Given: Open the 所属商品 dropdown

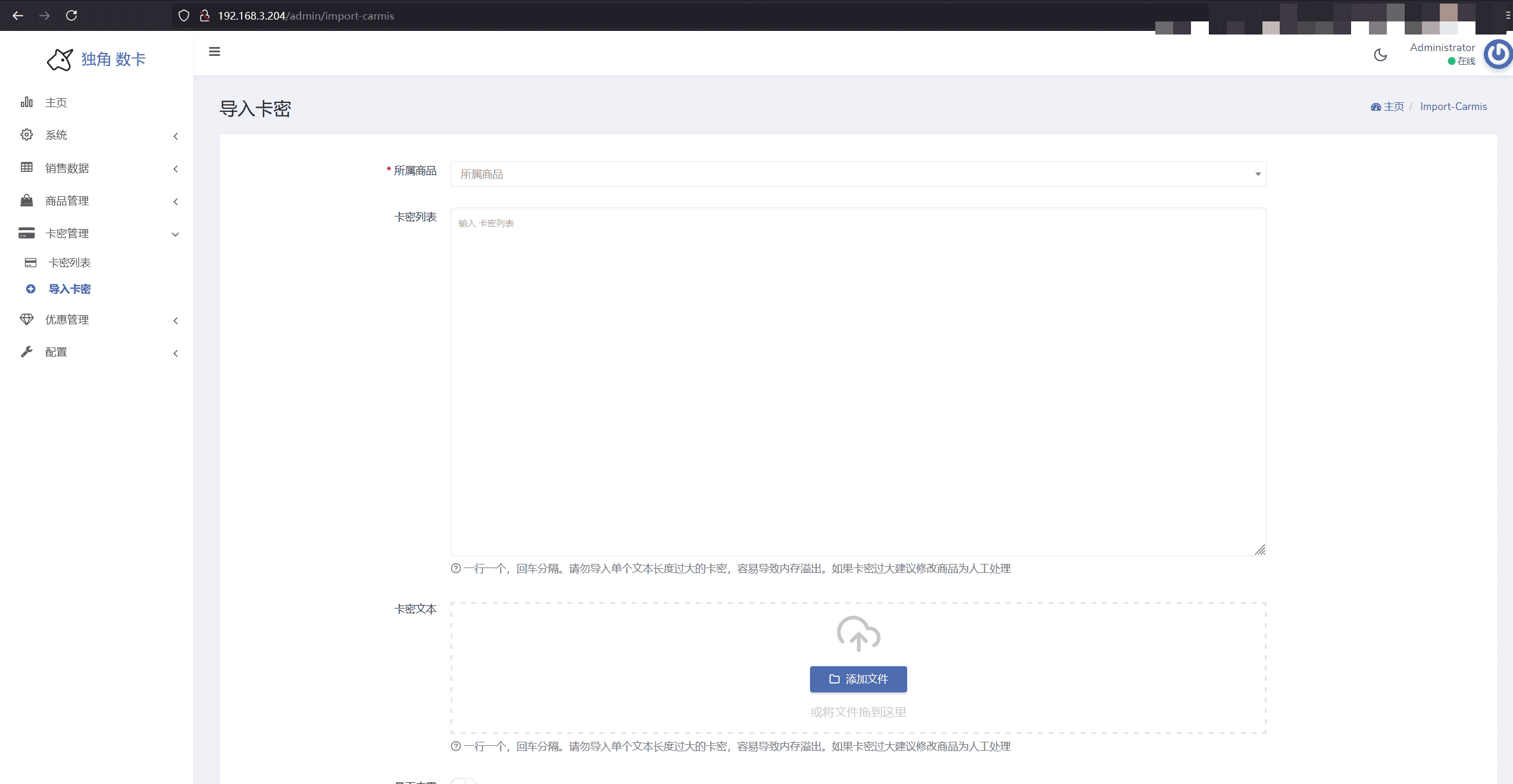Looking at the screenshot, I should pyautogui.click(x=858, y=174).
